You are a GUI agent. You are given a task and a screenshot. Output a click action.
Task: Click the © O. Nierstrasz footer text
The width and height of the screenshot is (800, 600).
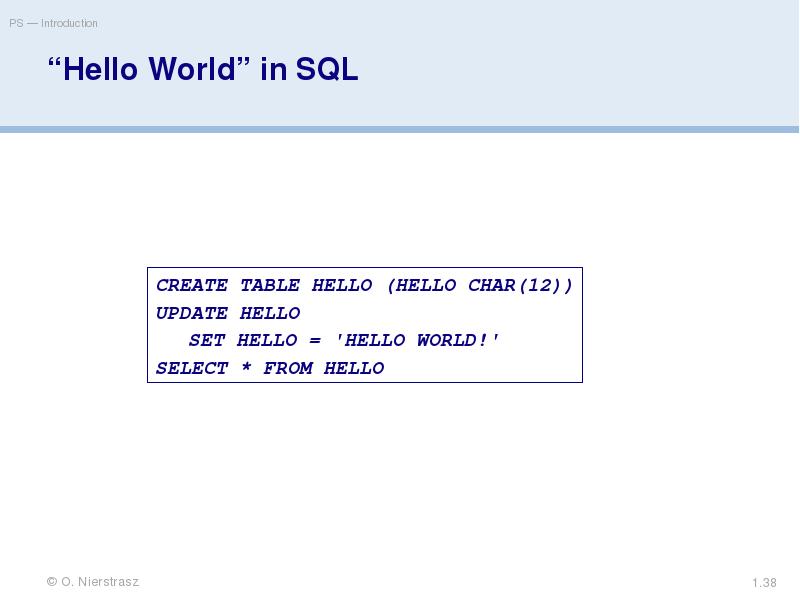93,582
